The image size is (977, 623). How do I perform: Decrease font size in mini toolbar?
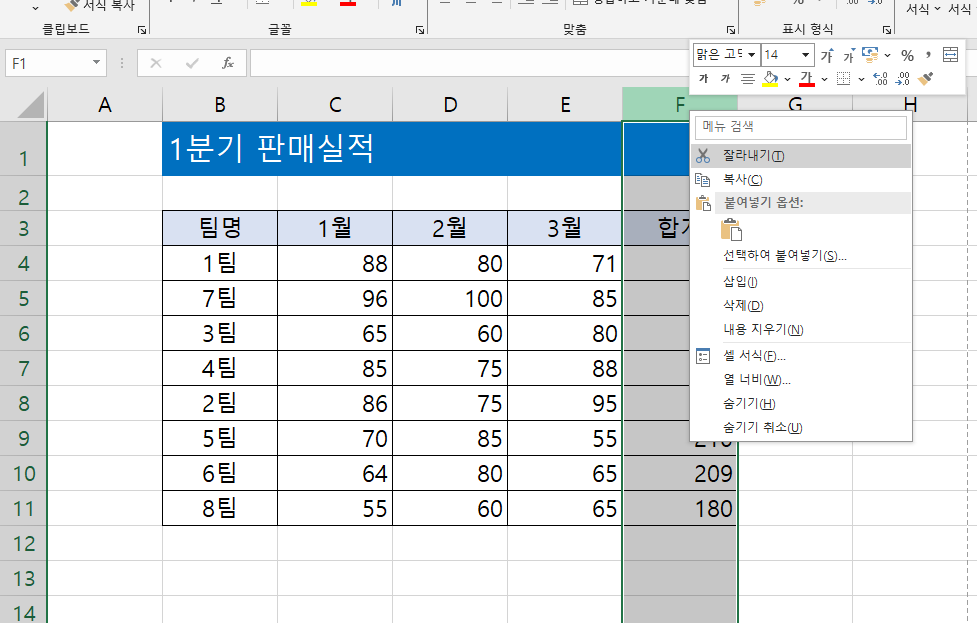[x=849, y=56]
